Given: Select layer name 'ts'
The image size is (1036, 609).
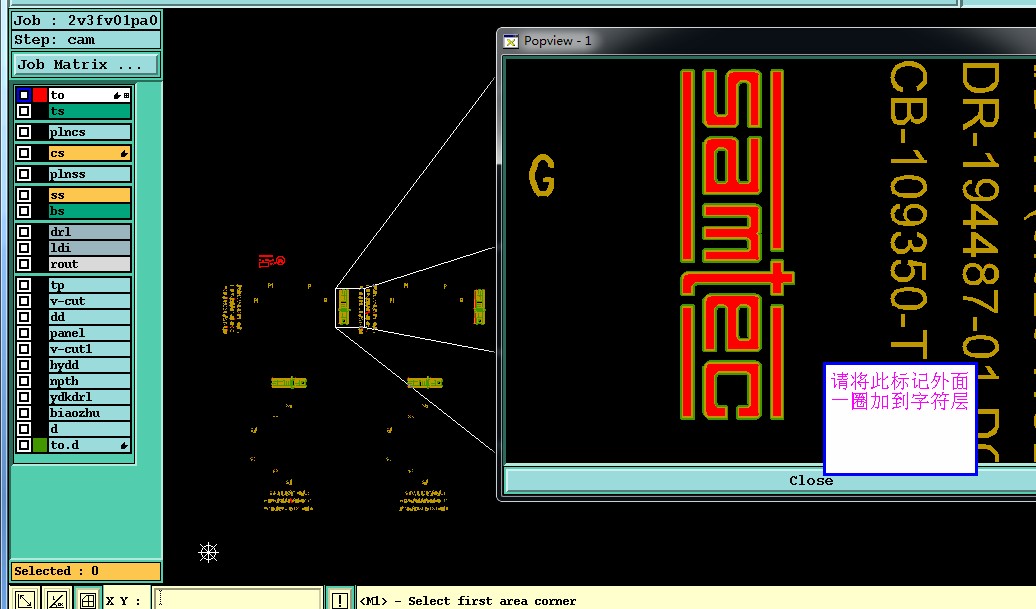Looking at the screenshot, I should [x=89, y=111].
